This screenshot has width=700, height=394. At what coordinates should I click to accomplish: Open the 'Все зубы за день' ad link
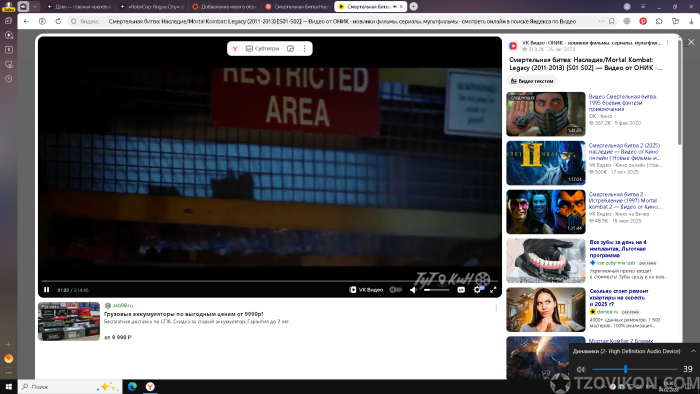[x=618, y=249]
